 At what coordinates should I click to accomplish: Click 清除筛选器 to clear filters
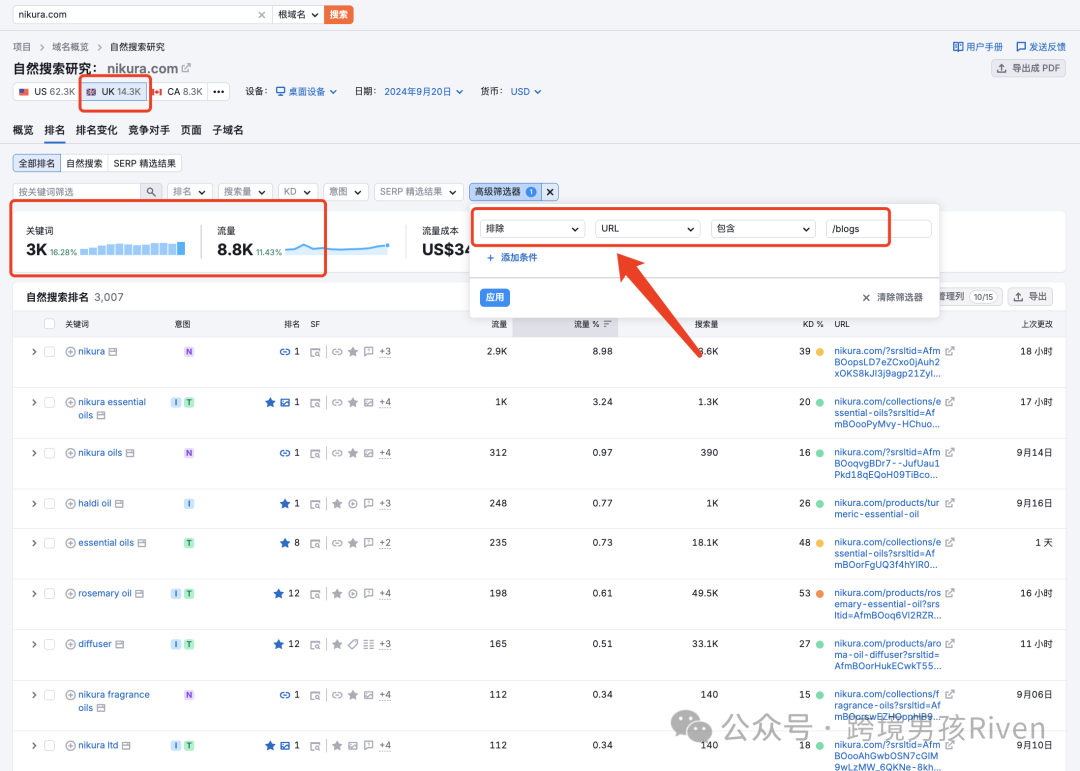click(x=892, y=298)
